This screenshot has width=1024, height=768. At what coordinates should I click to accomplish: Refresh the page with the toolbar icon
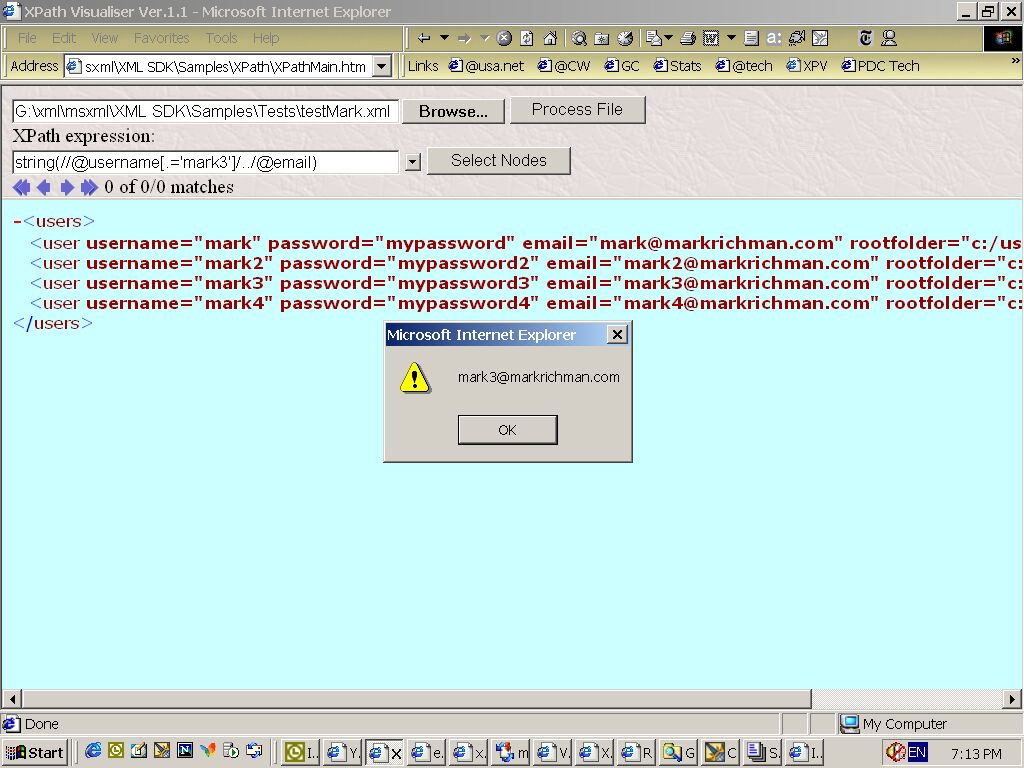point(527,39)
